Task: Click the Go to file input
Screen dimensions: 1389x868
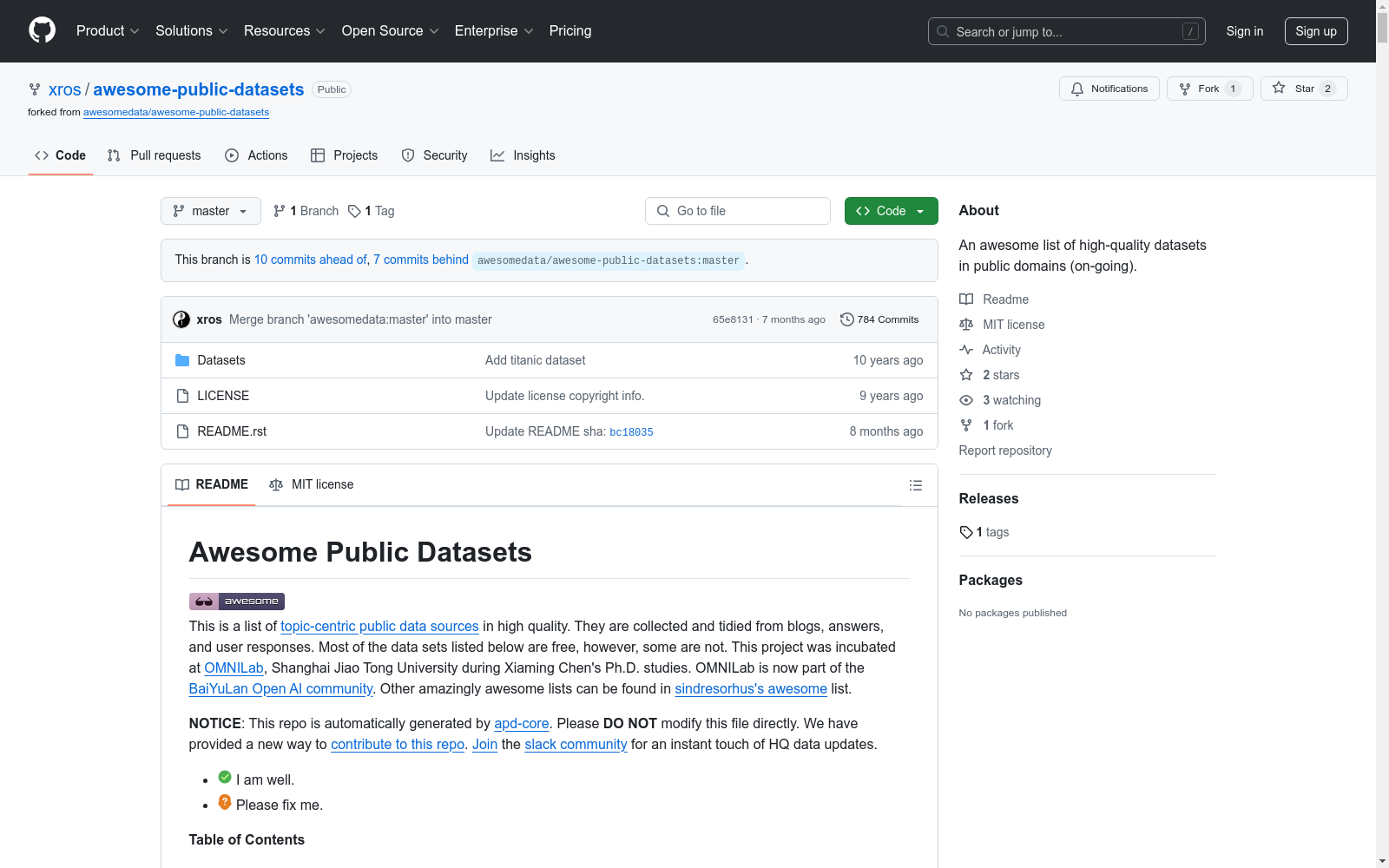Action: point(738,211)
